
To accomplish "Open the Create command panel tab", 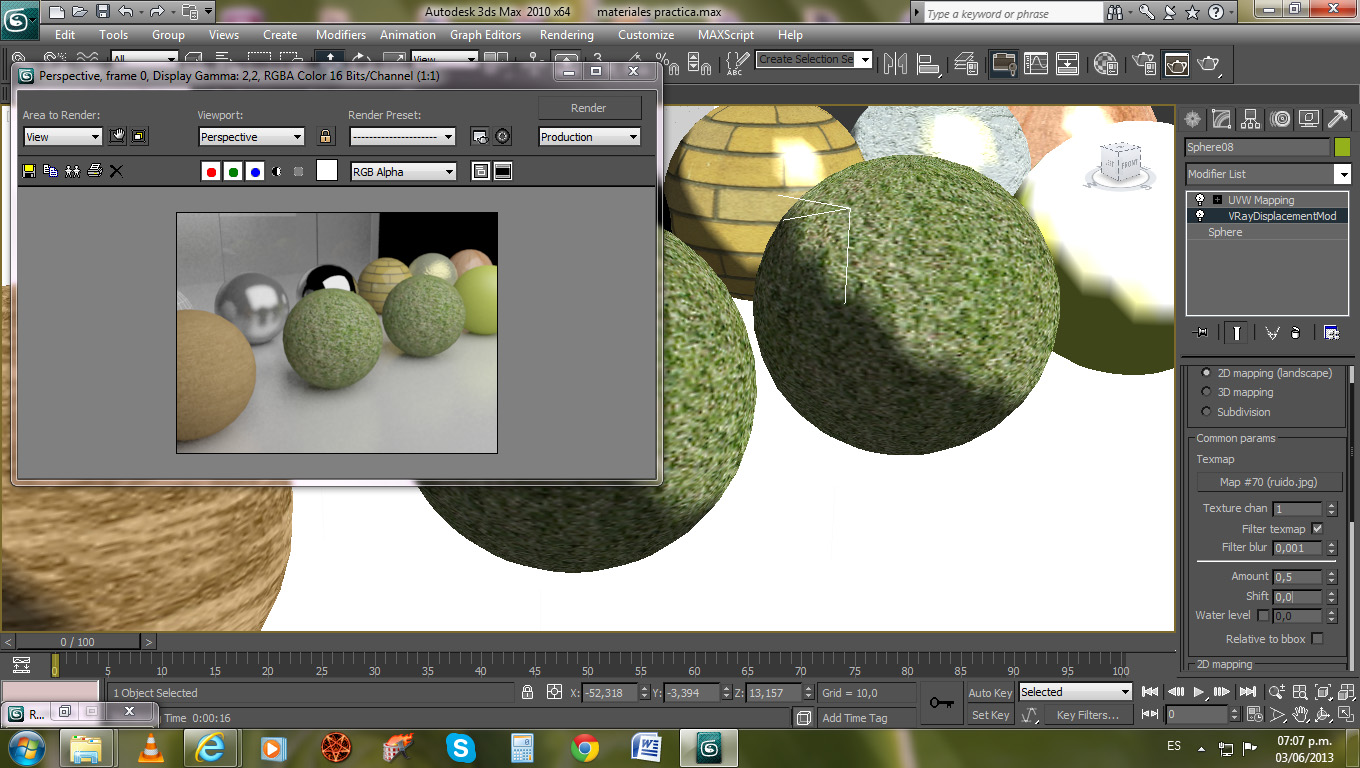I will point(1192,119).
